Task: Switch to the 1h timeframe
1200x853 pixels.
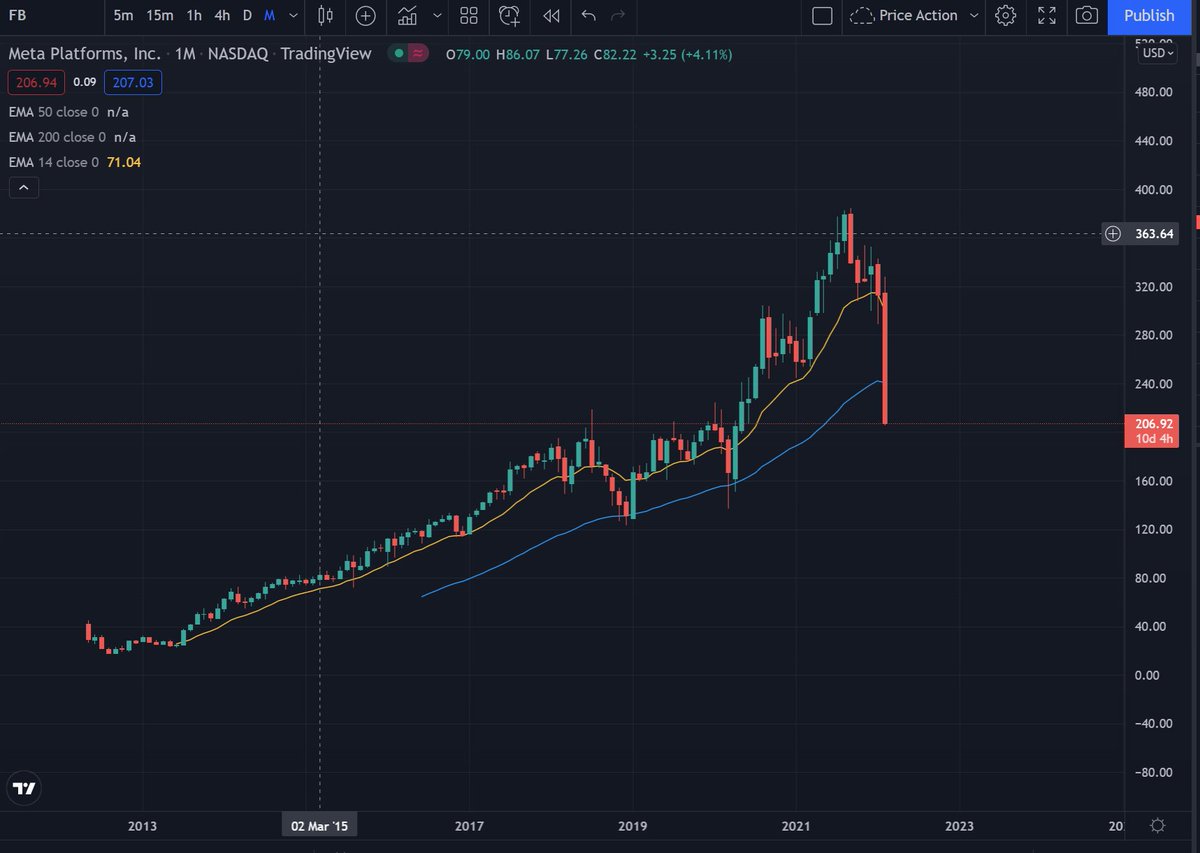Action: click(x=194, y=15)
